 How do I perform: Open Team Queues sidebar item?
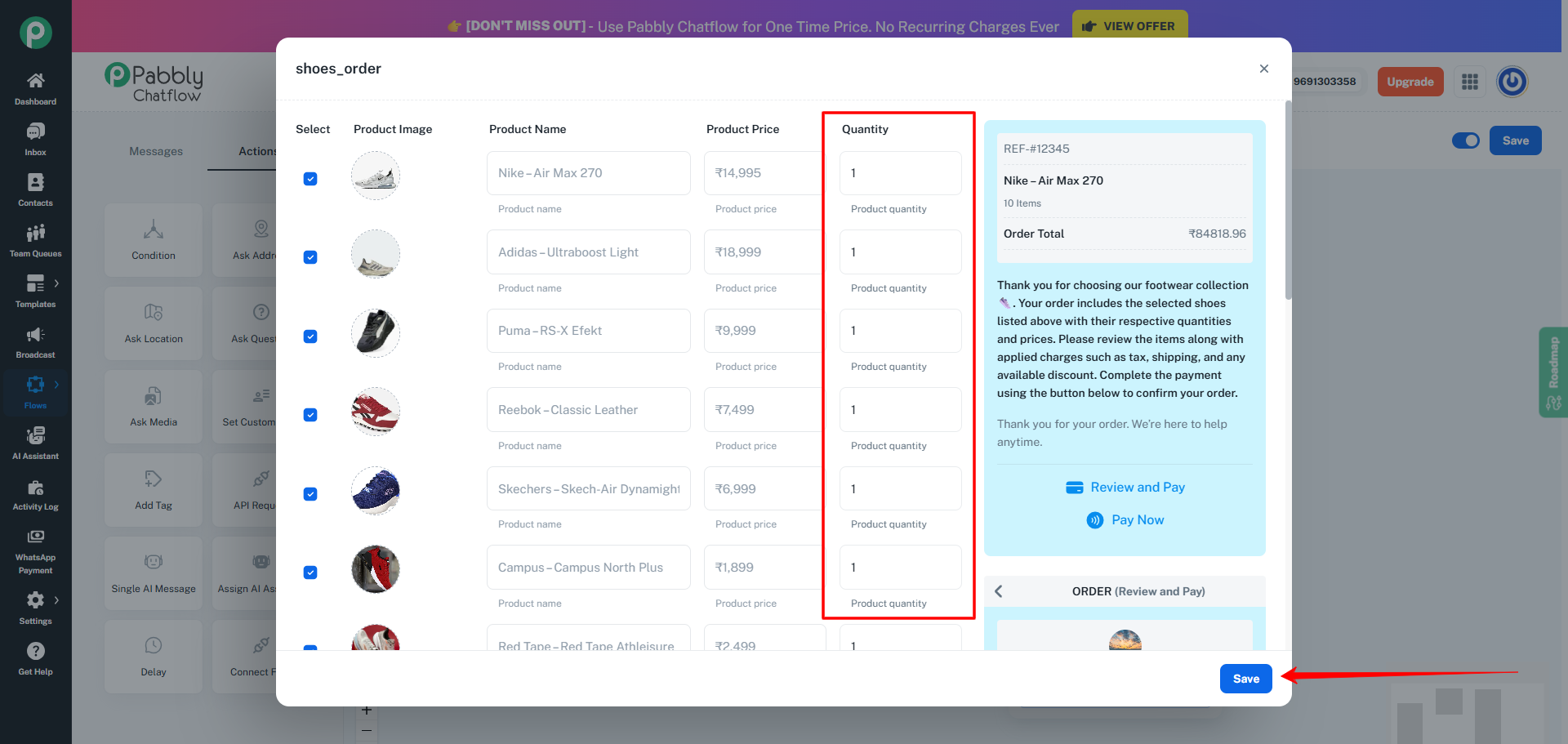[35, 241]
